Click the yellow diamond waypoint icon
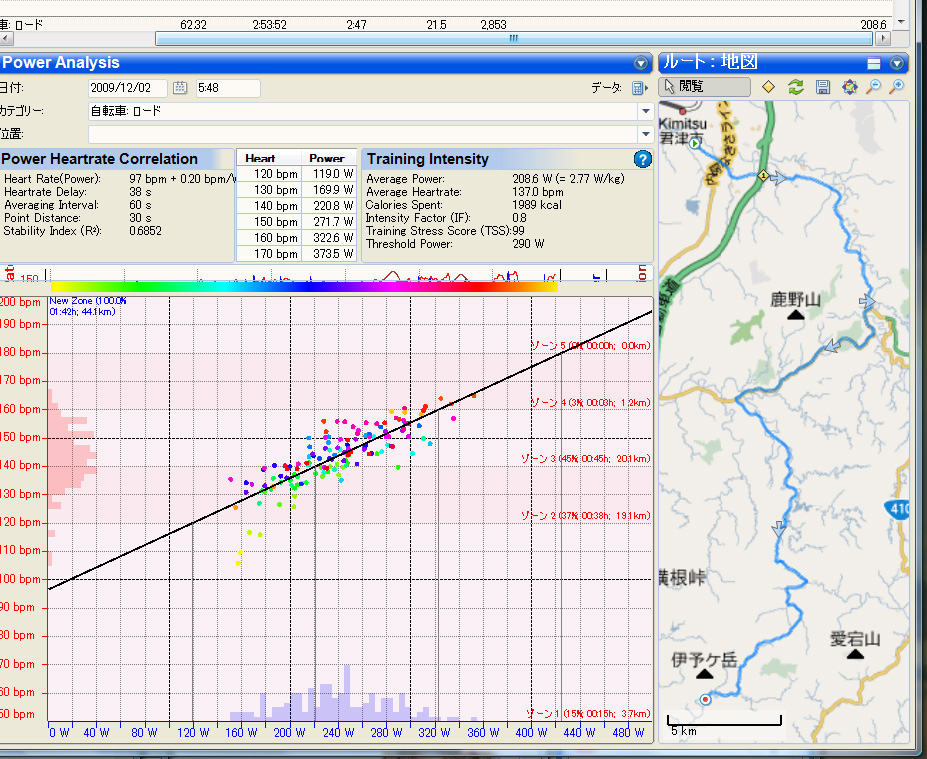Screen dimensions: 927x759 768,87
